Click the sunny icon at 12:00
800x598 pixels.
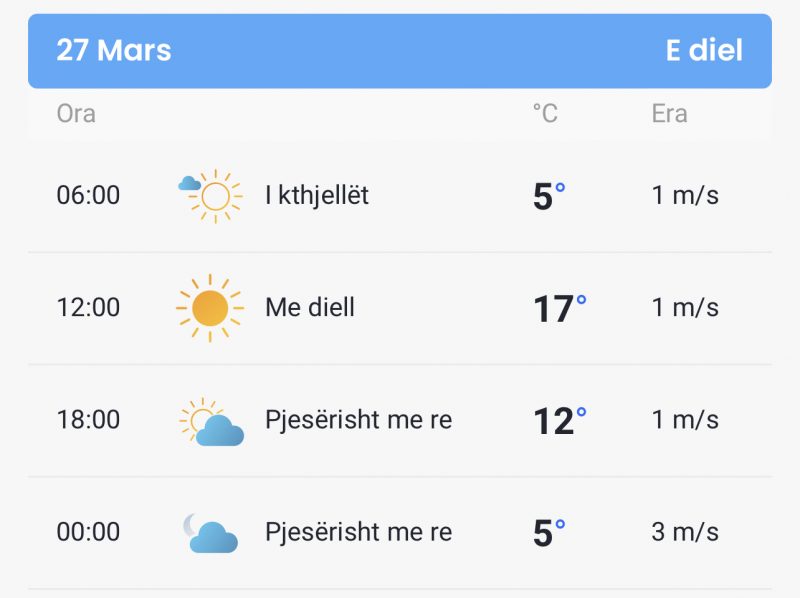coord(210,308)
